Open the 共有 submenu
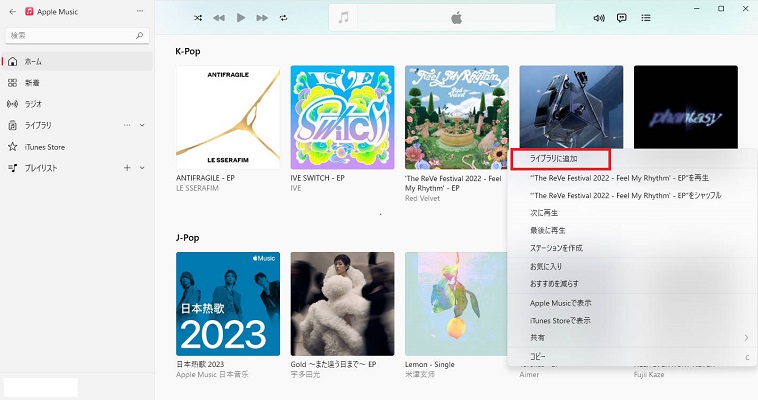This screenshot has height=400, width=758. (x=632, y=338)
